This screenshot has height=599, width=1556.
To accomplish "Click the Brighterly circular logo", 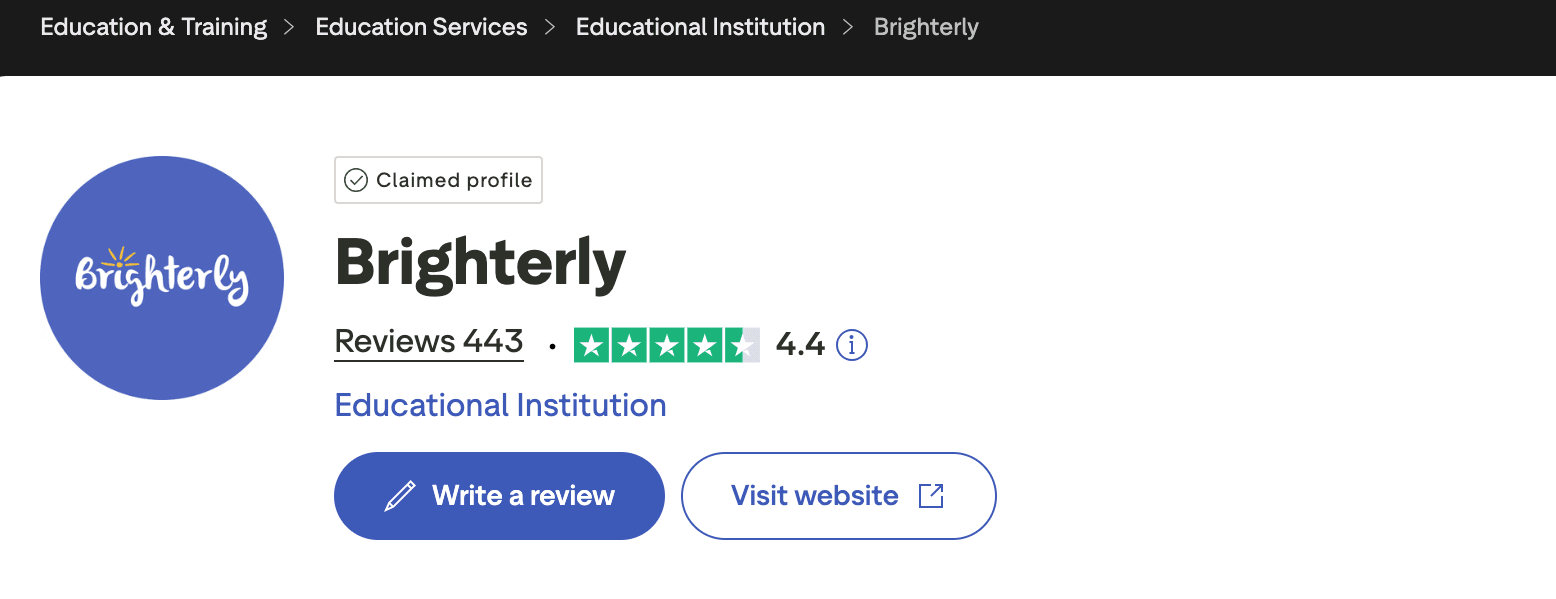I will tap(161, 278).
